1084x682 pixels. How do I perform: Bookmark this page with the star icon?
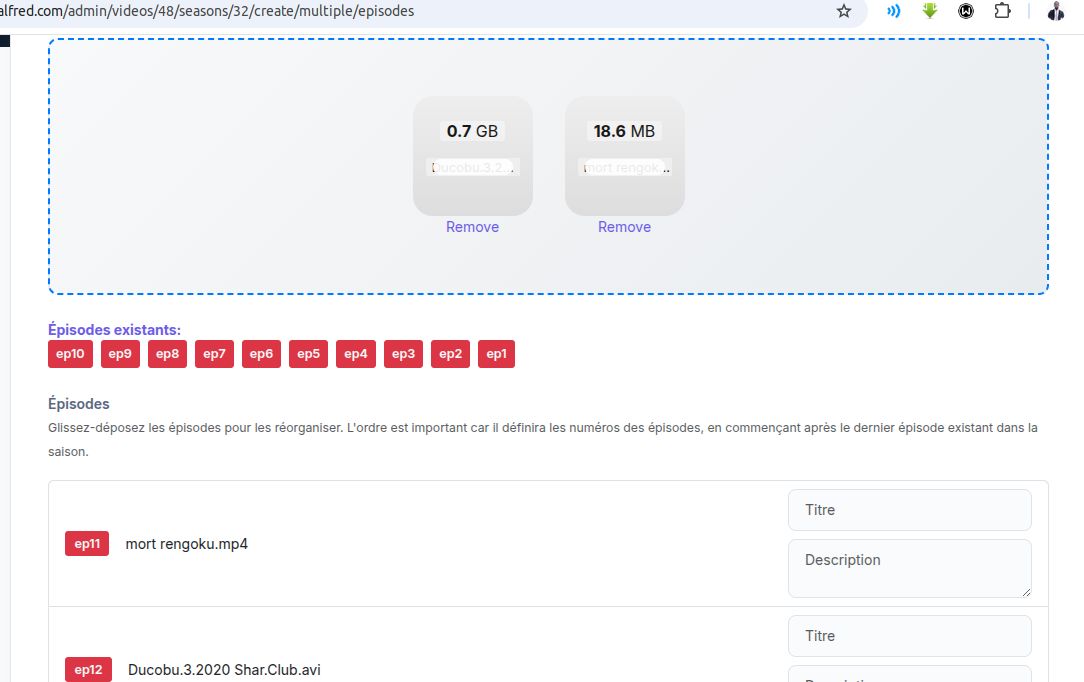tap(844, 12)
